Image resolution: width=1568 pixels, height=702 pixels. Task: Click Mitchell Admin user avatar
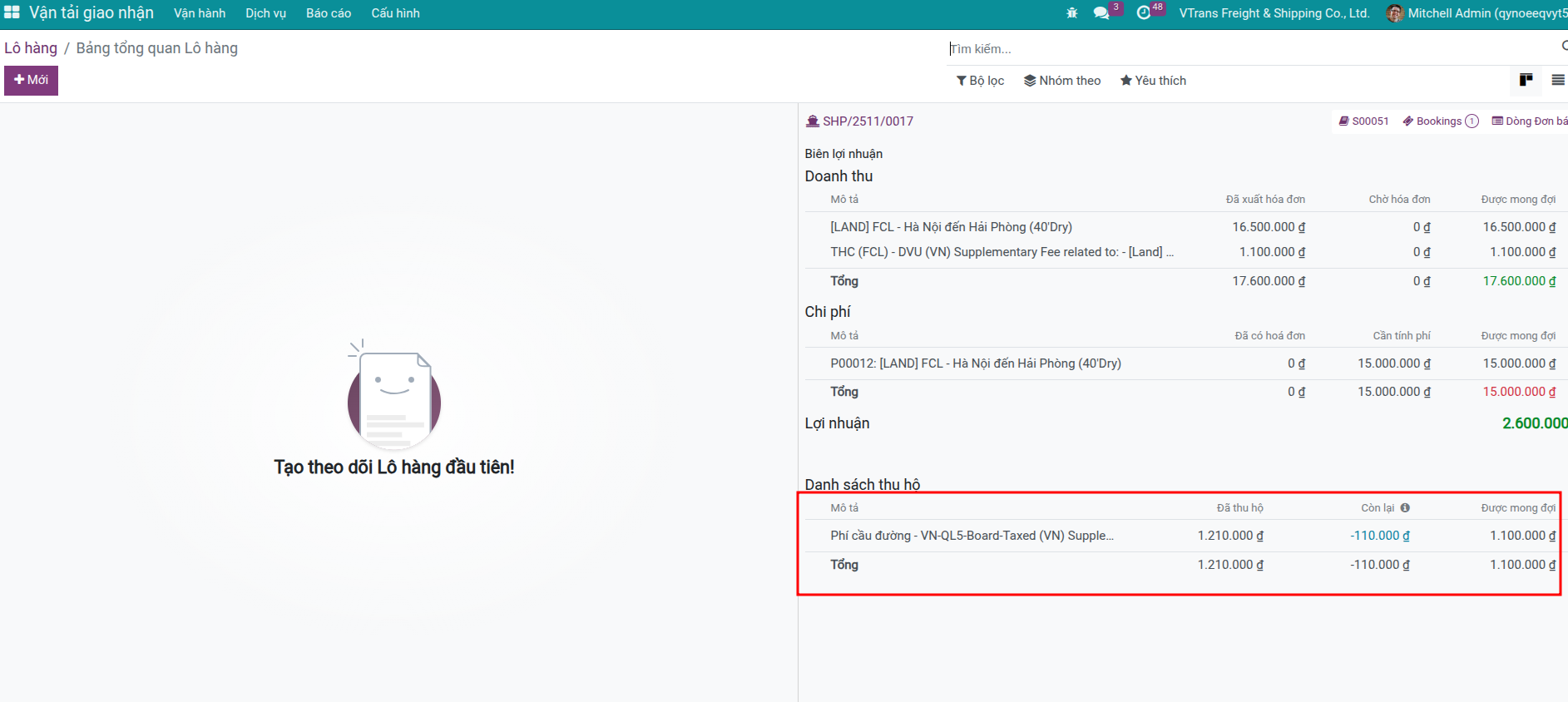(x=1395, y=13)
